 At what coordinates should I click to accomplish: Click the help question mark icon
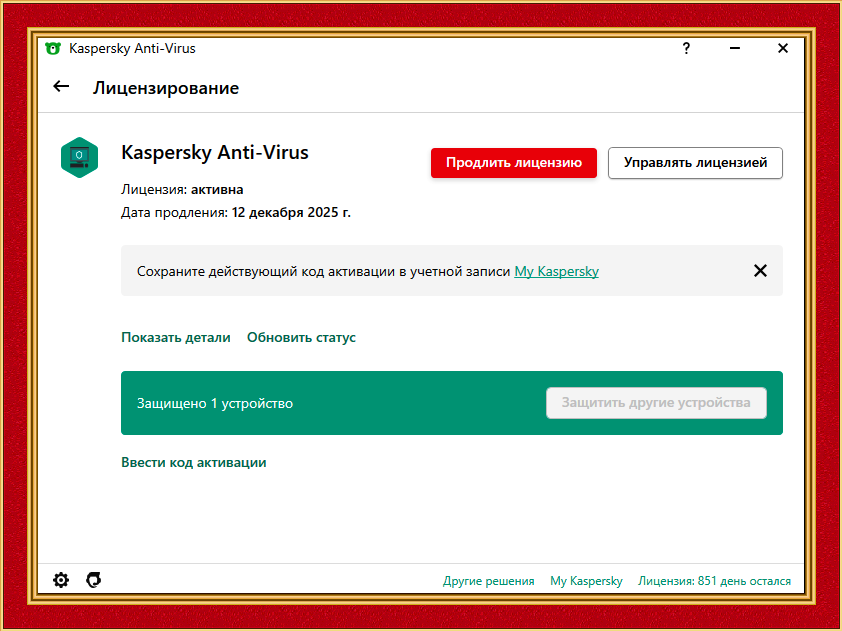(686, 48)
